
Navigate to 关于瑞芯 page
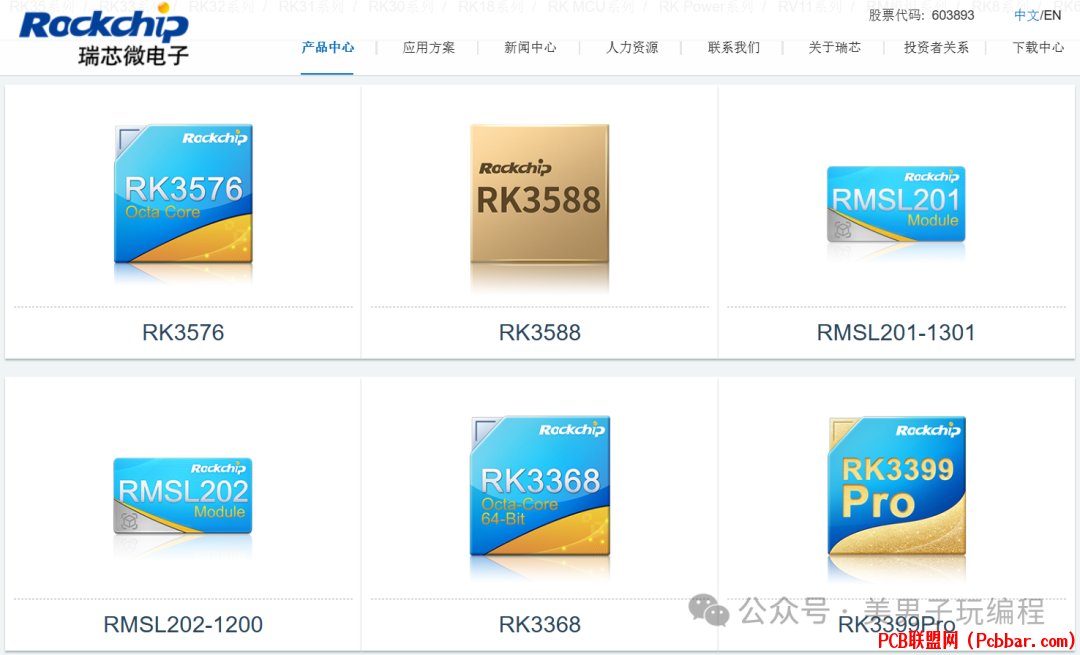coord(834,48)
